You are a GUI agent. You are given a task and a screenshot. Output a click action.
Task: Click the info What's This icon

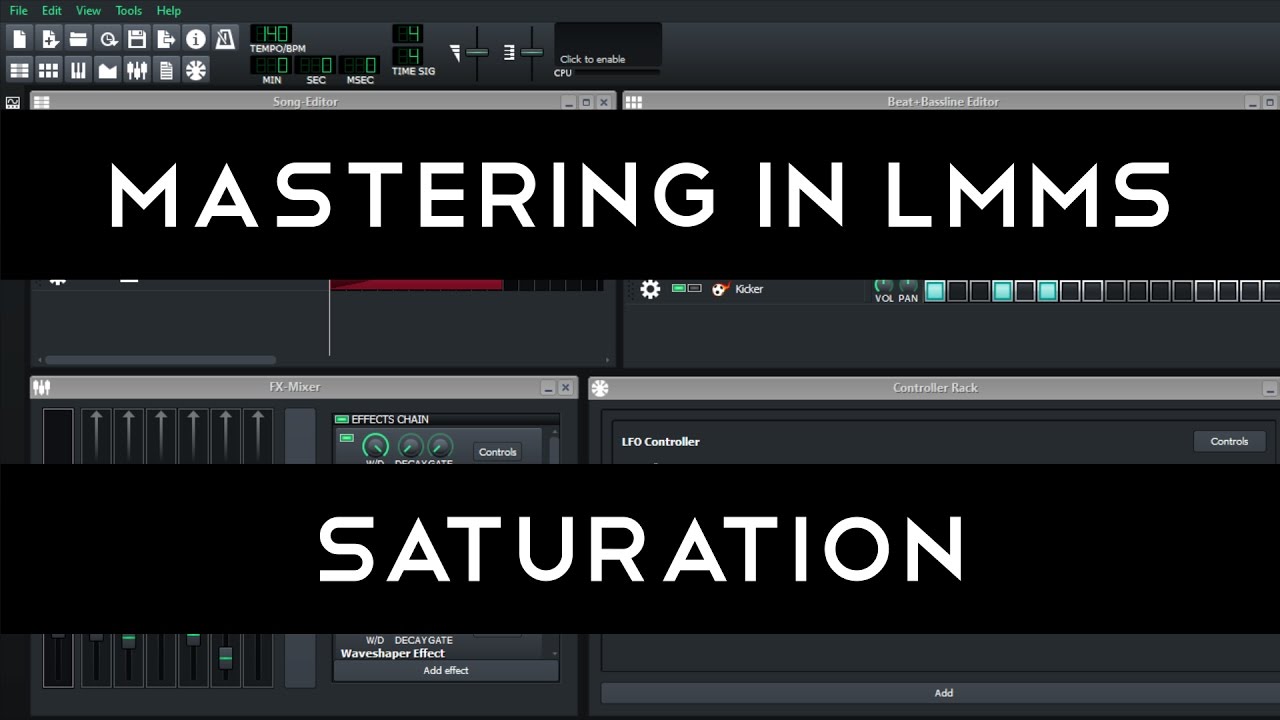[196, 39]
